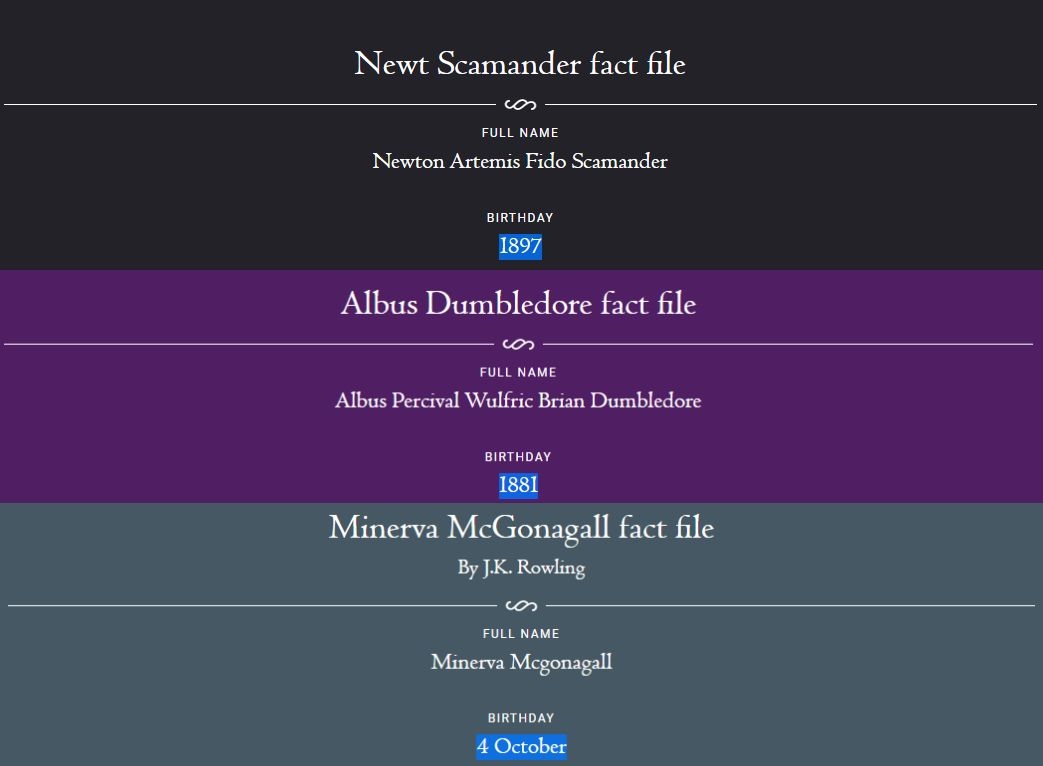
Task: Click the Full Name label in Newt's section
Action: pyautogui.click(x=520, y=133)
